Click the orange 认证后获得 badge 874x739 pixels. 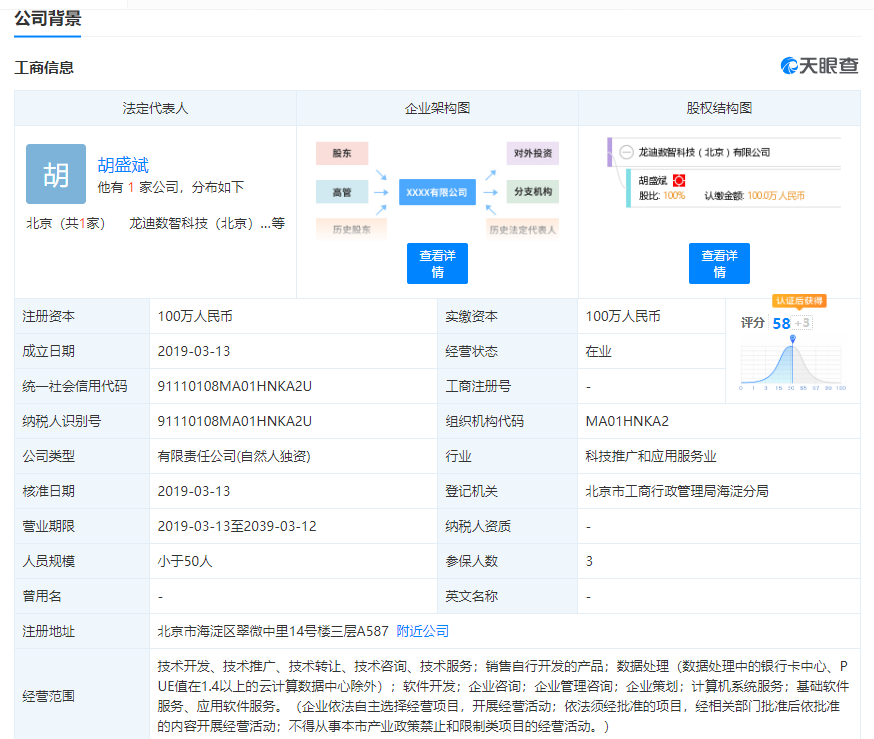pos(800,300)
